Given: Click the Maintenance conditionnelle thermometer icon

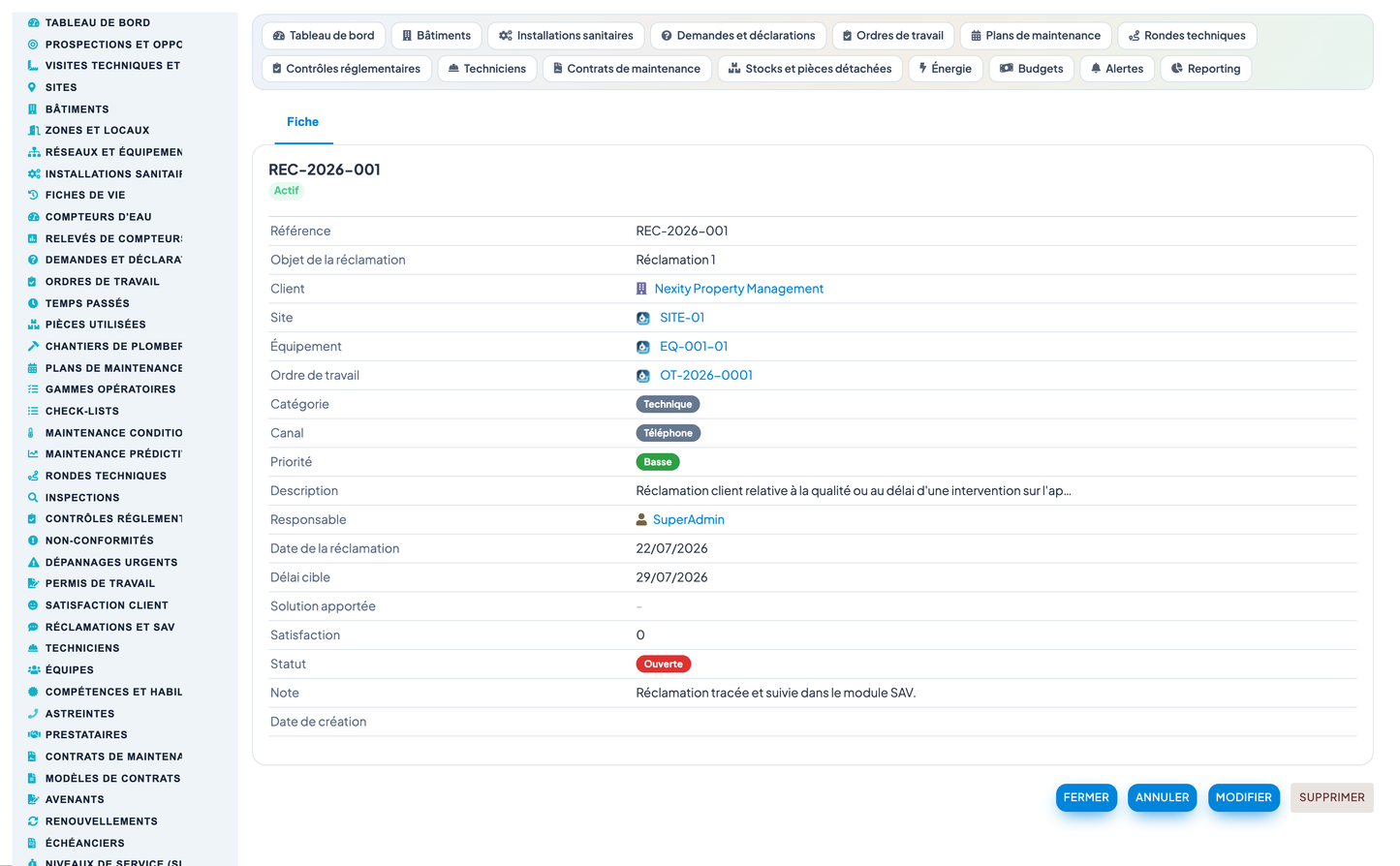Looking at the screenshot, I should point(33,433).
